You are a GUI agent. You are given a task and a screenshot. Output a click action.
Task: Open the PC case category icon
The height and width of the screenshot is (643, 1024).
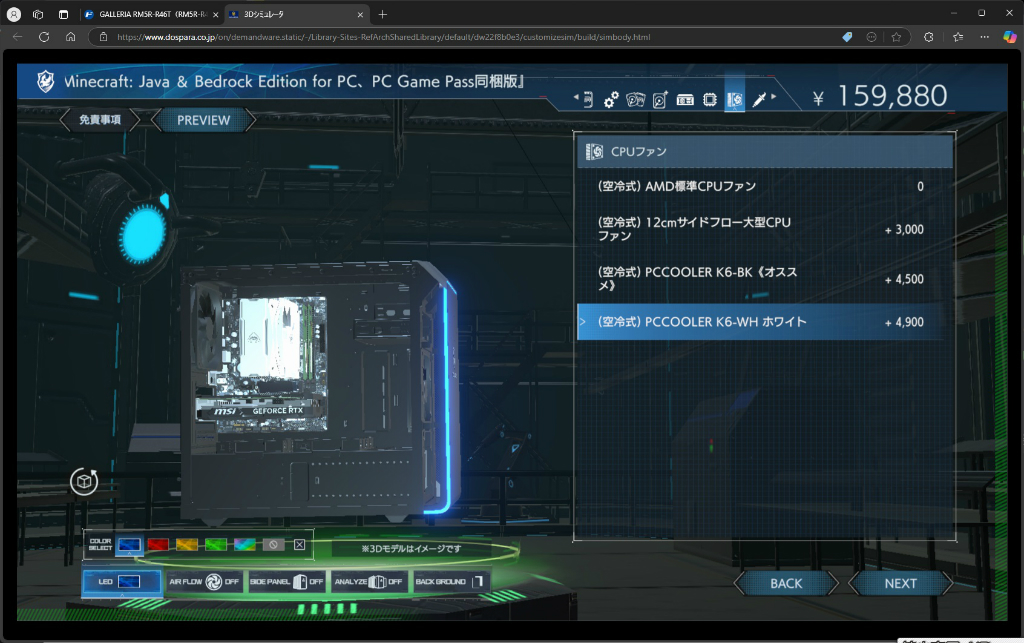coord(587,98)
